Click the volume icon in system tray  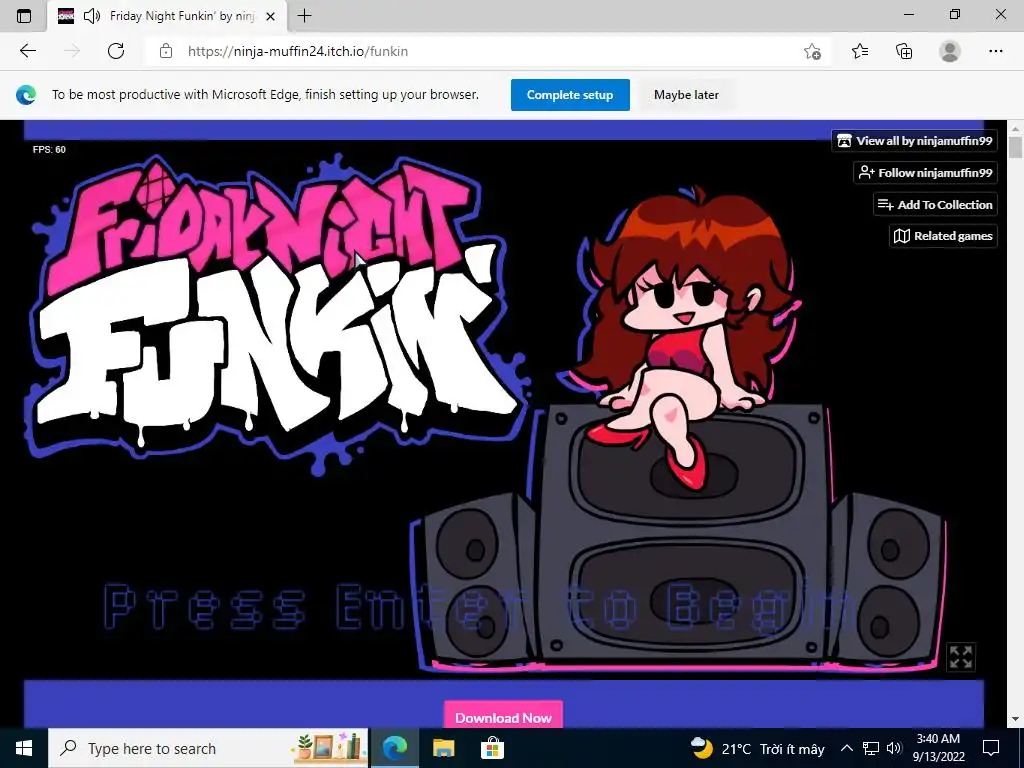(x=894, y=748)
